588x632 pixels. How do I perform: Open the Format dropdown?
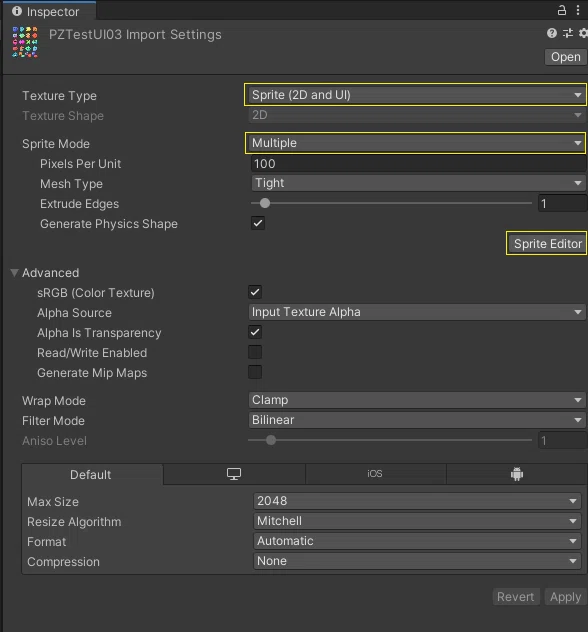pyautogui.click(x=417, y=541)
